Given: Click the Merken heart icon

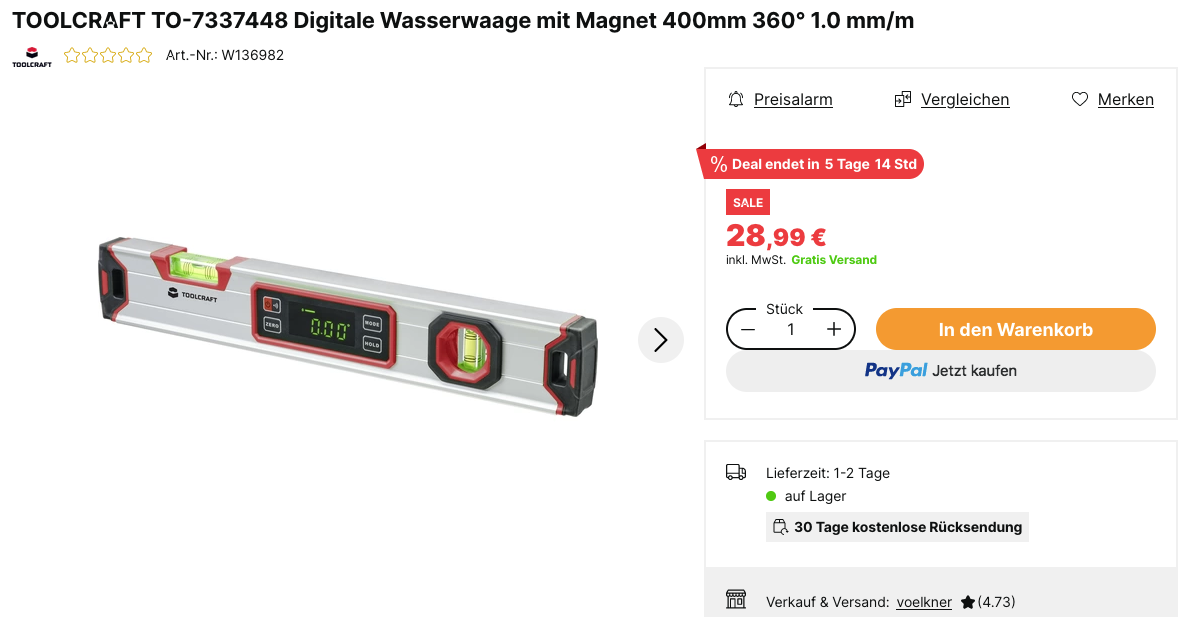Looking at the screenshot, I should (x=1079, y=100).
